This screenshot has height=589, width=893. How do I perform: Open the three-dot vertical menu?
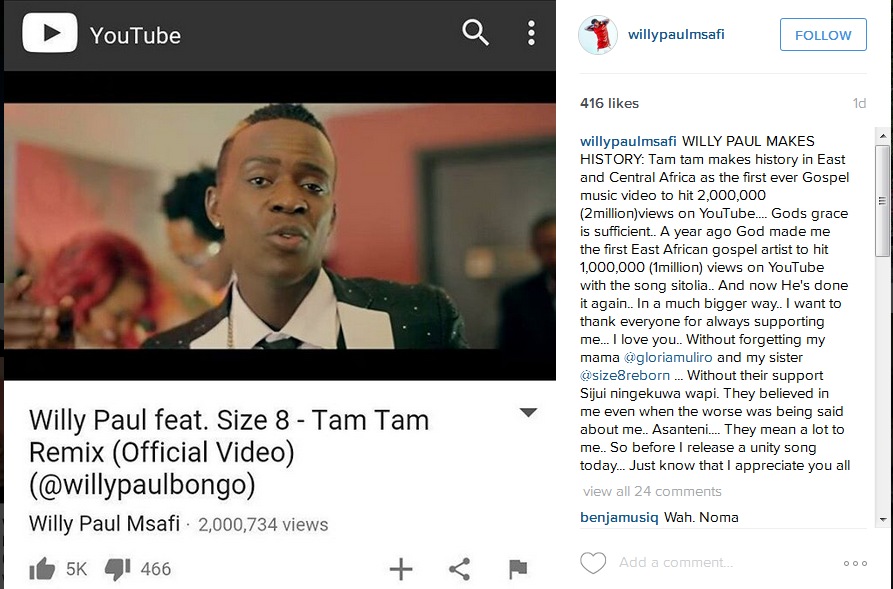point(531,33)
